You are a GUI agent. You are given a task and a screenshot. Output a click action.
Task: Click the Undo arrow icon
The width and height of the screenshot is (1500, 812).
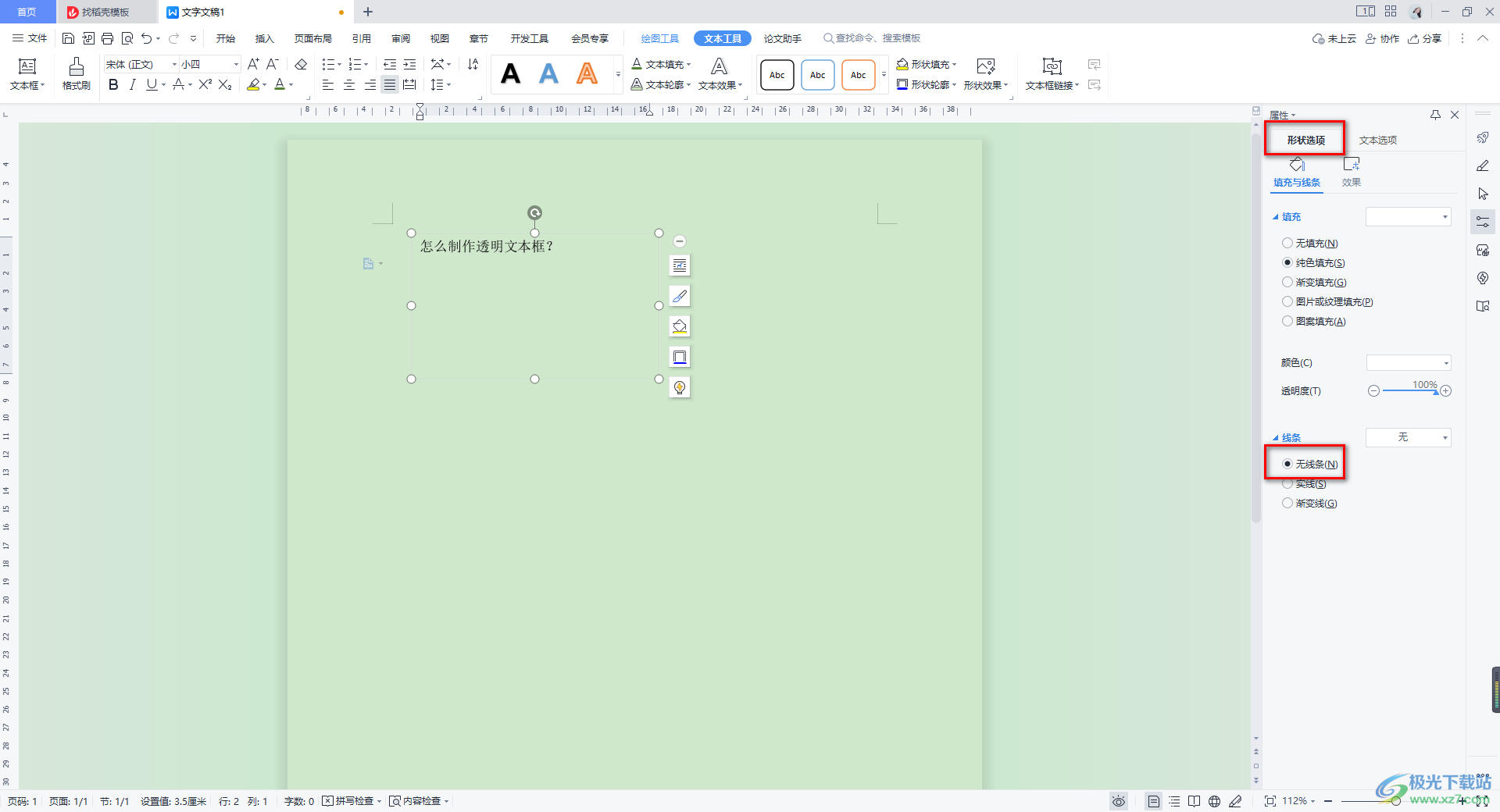[x=146, y=38]
